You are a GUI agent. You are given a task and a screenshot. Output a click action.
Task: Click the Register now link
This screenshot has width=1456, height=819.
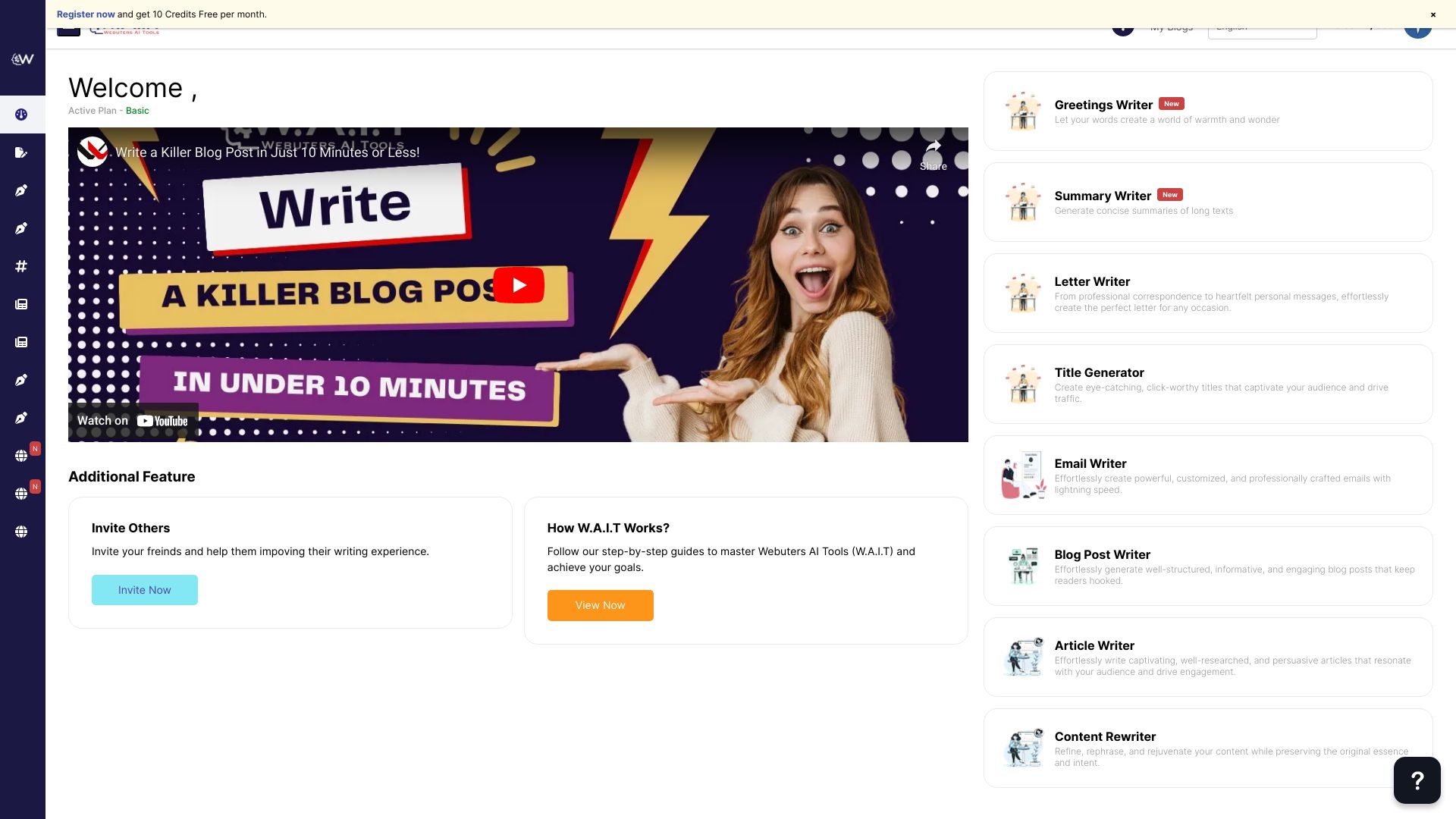pyautogui.click(x=86, y=14)
